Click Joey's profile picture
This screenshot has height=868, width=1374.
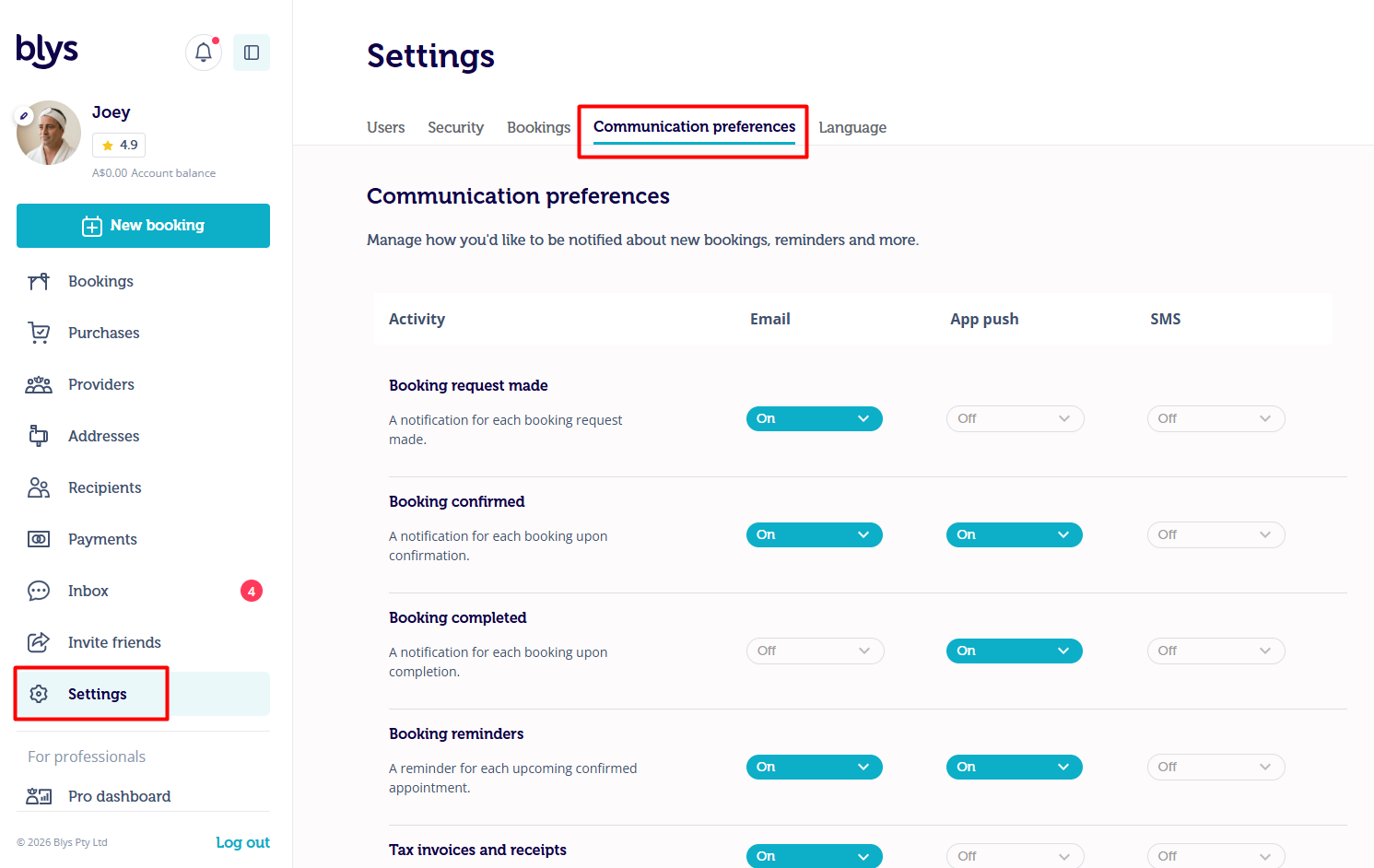[49, 133]
